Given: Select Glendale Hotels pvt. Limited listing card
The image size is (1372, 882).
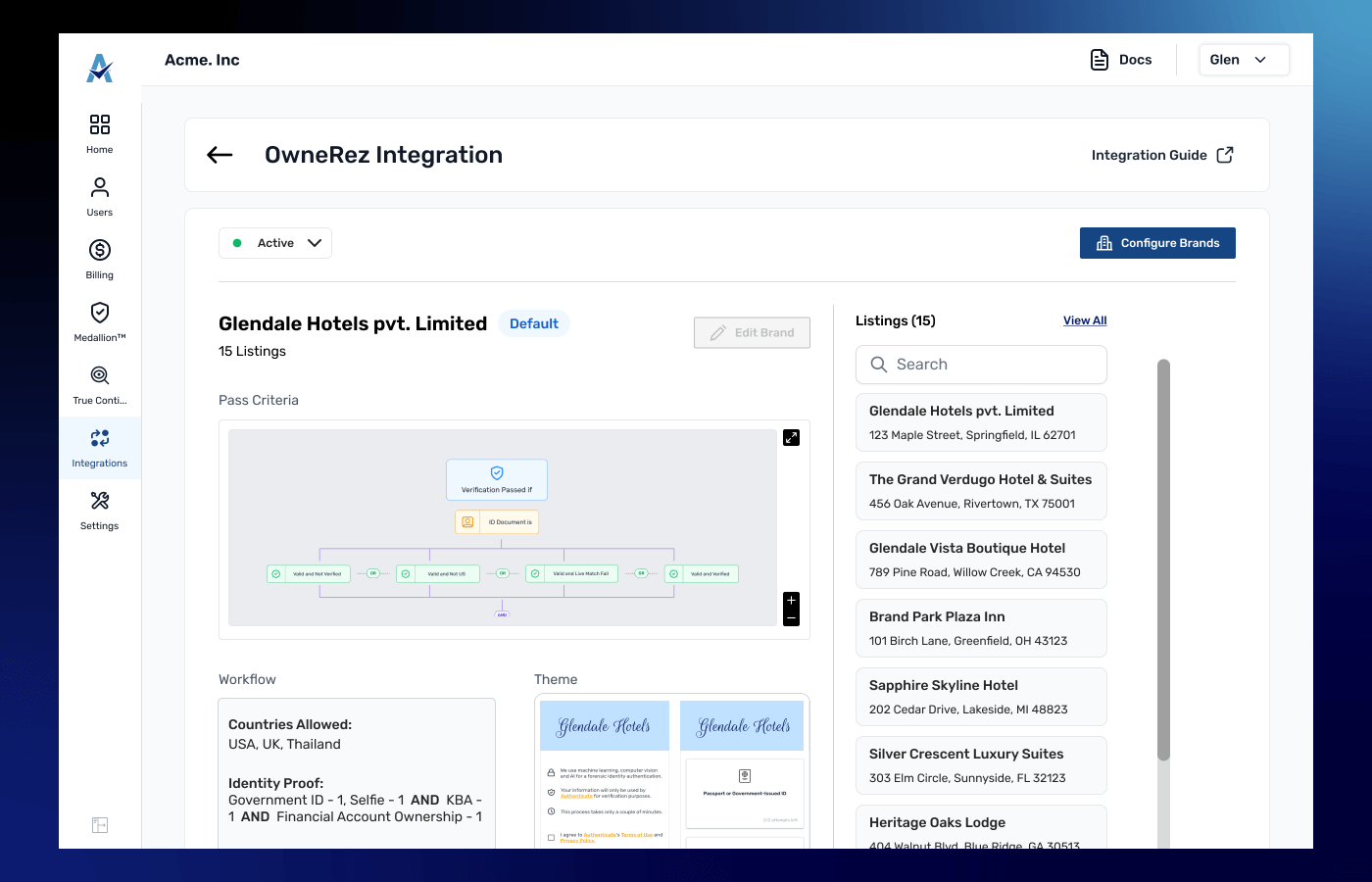Looking at the screenshot, I should click(981, 422).
